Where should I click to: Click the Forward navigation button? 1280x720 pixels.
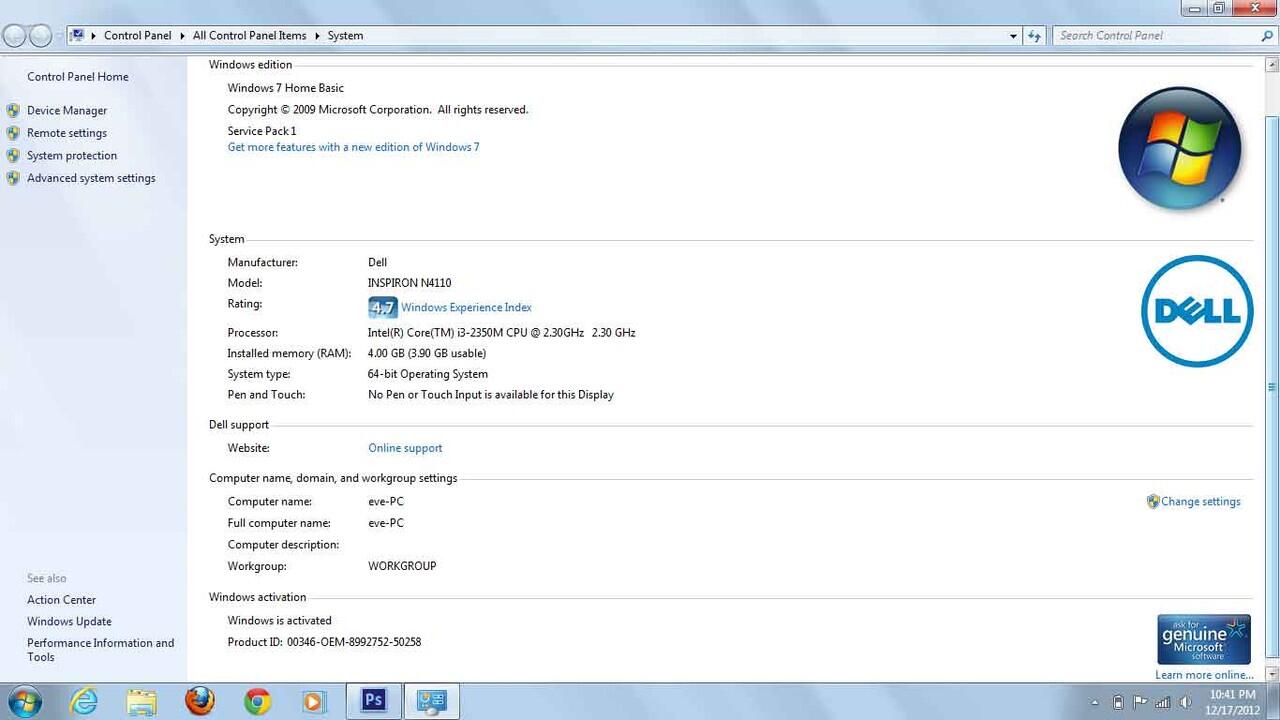click(40, 36)
